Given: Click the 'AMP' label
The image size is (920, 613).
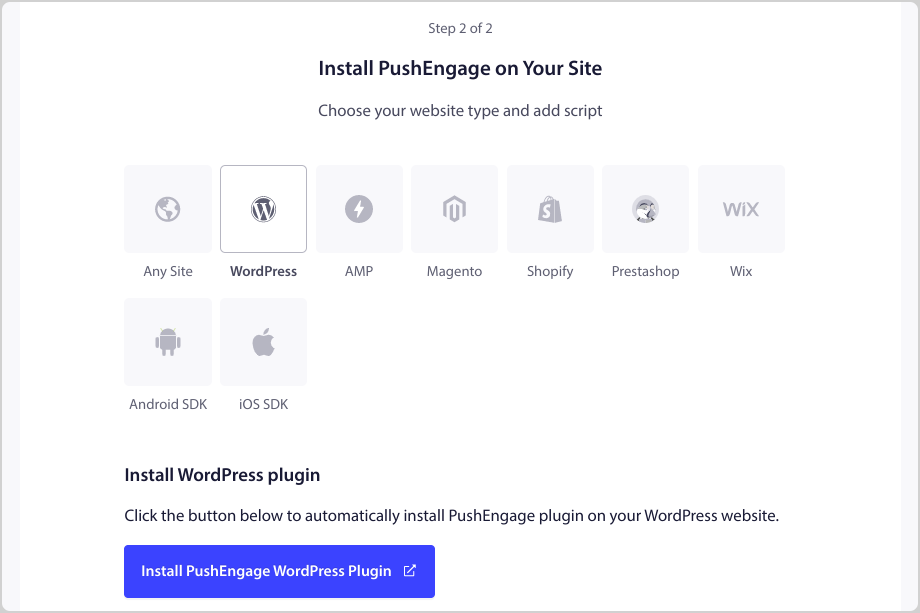Looking at the screenshot, I should tap(359, 271).
